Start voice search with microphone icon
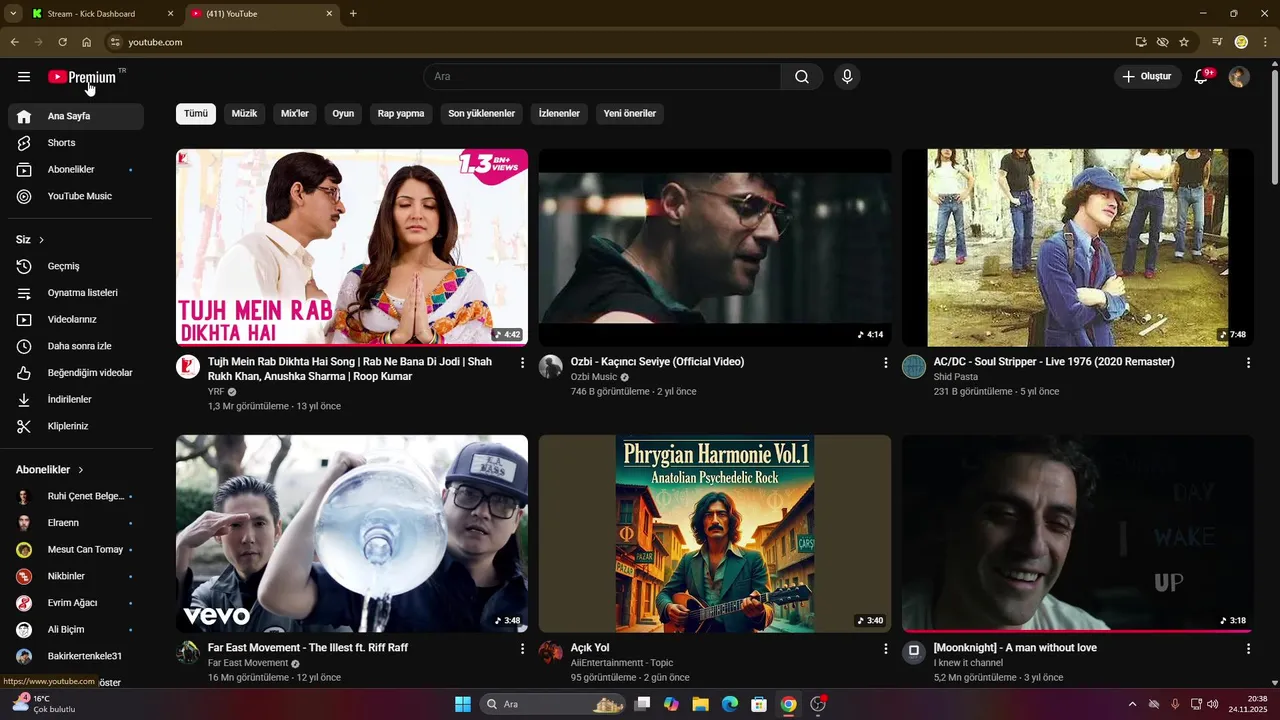The width and height of the screenshot is (1280, 720). (x=847, y=77)
